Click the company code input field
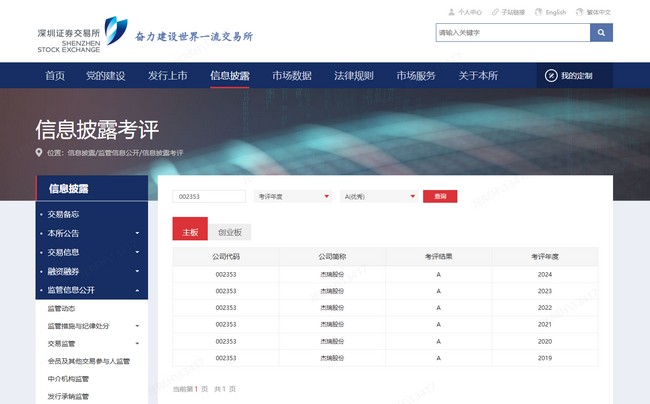Image resolution: width=650 pixels, height=404 pixels. 209,197
